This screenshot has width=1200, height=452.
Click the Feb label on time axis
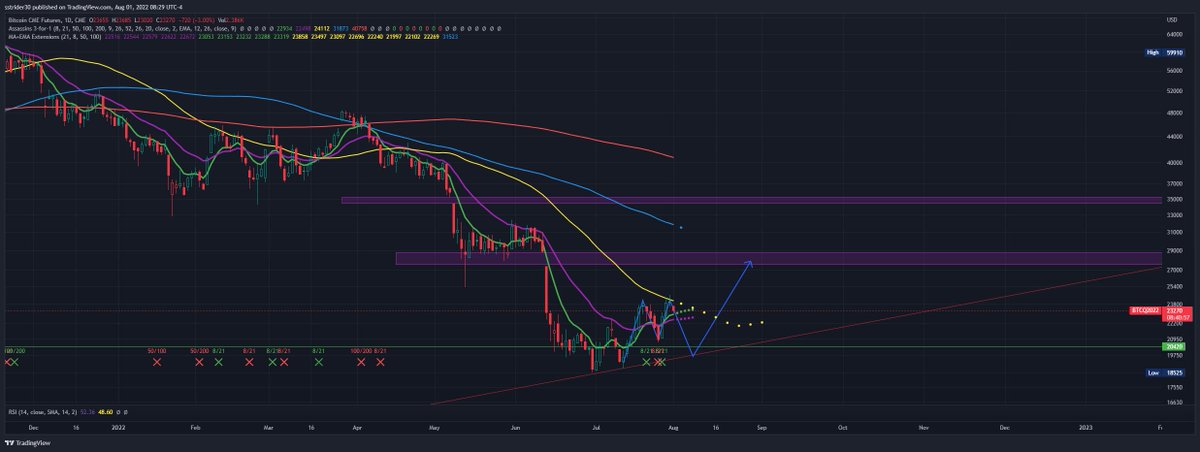pyautogui.click(x=195, y=426)
